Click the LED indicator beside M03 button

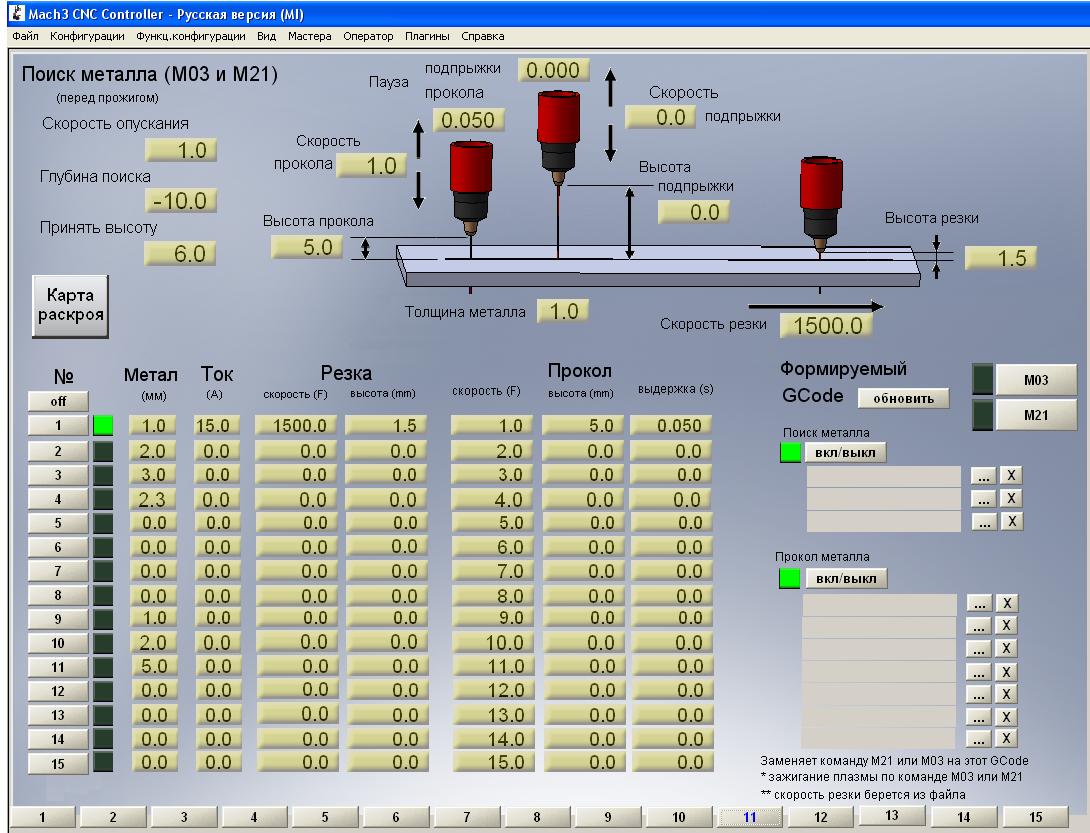pos(983,380)
